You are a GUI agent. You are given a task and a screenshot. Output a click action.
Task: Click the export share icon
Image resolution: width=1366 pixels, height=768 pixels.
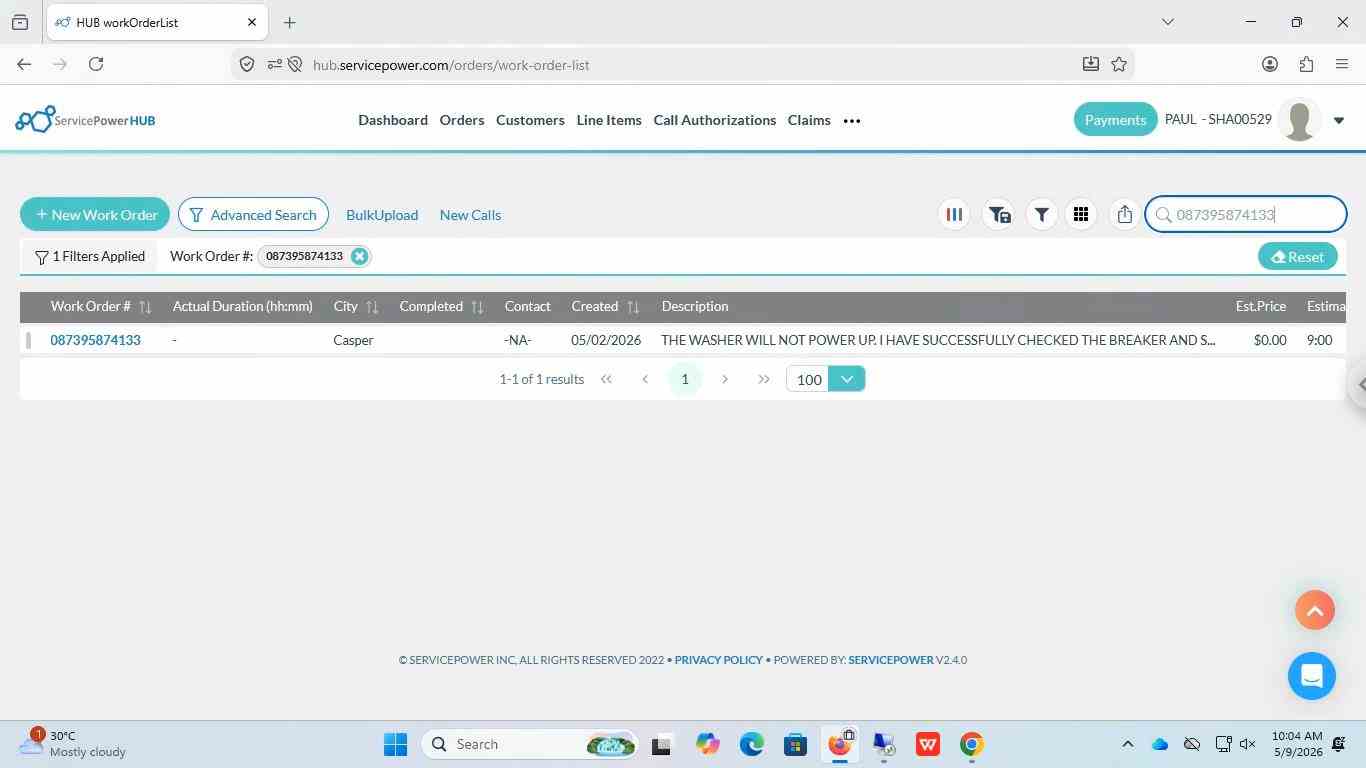1124,214
